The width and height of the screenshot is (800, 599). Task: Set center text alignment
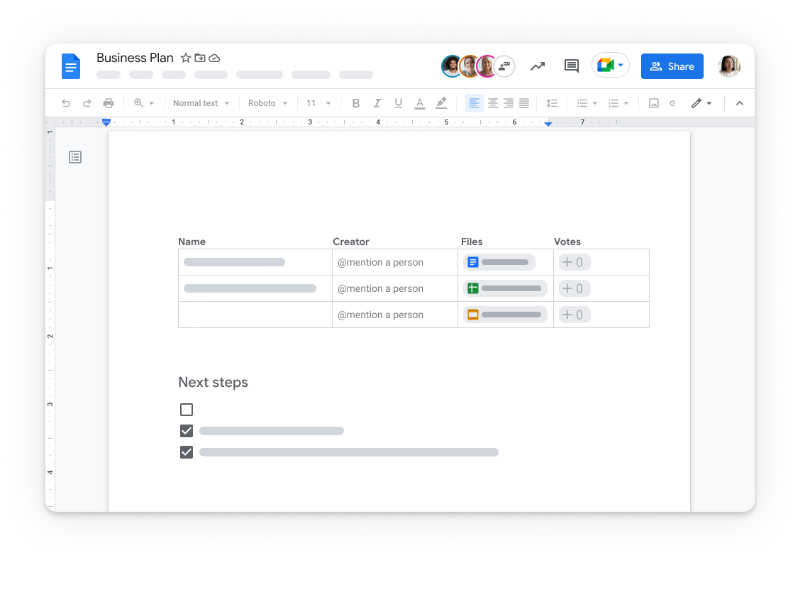(x=494, y=103)
